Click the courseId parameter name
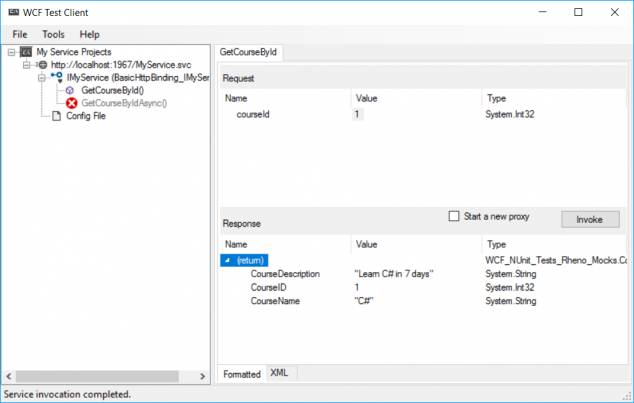Image resolution: width=634 pixels, height=403 pixels. pos(253,114)
